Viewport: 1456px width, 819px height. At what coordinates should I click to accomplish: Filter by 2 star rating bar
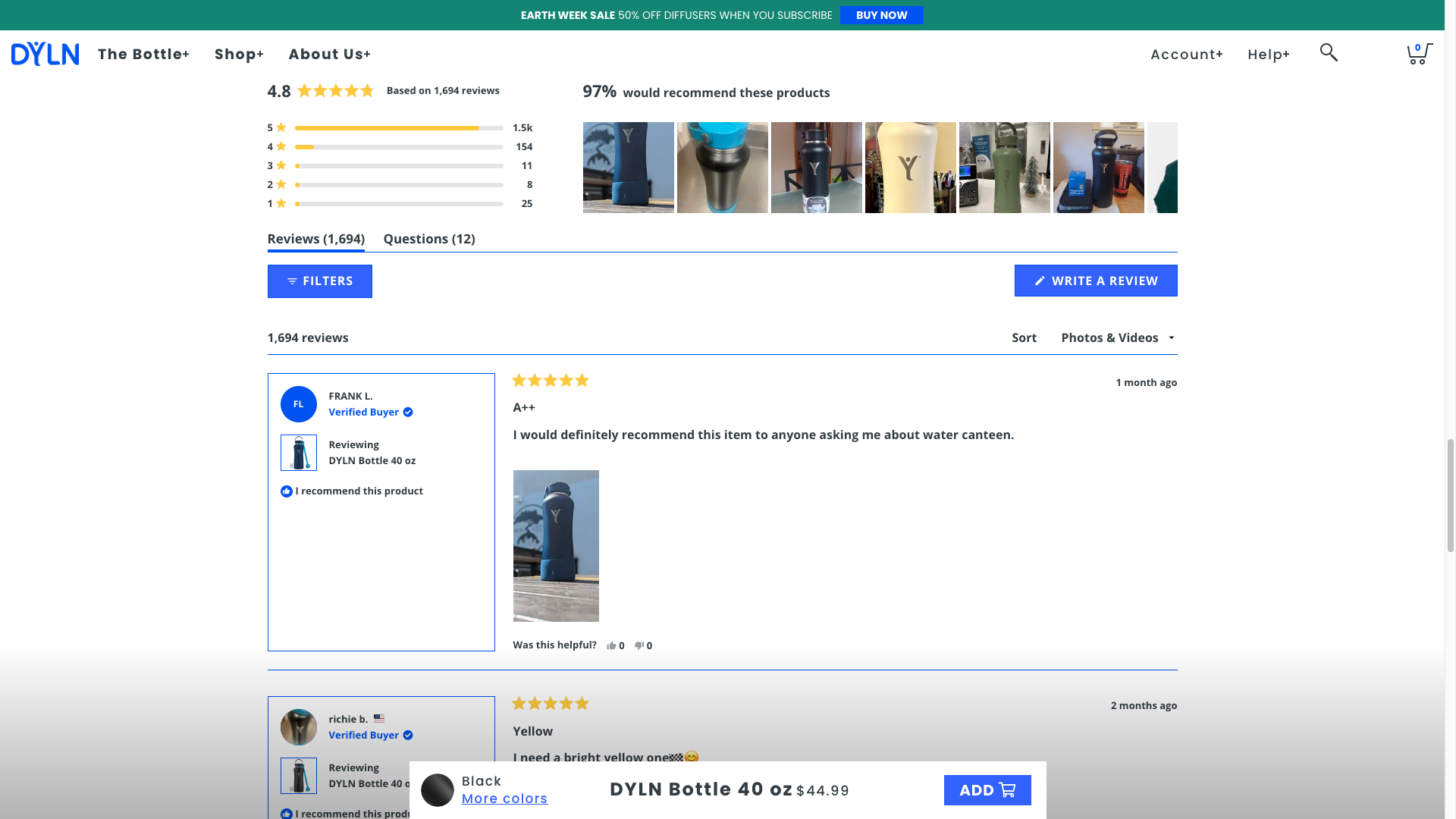coord(400,185)
